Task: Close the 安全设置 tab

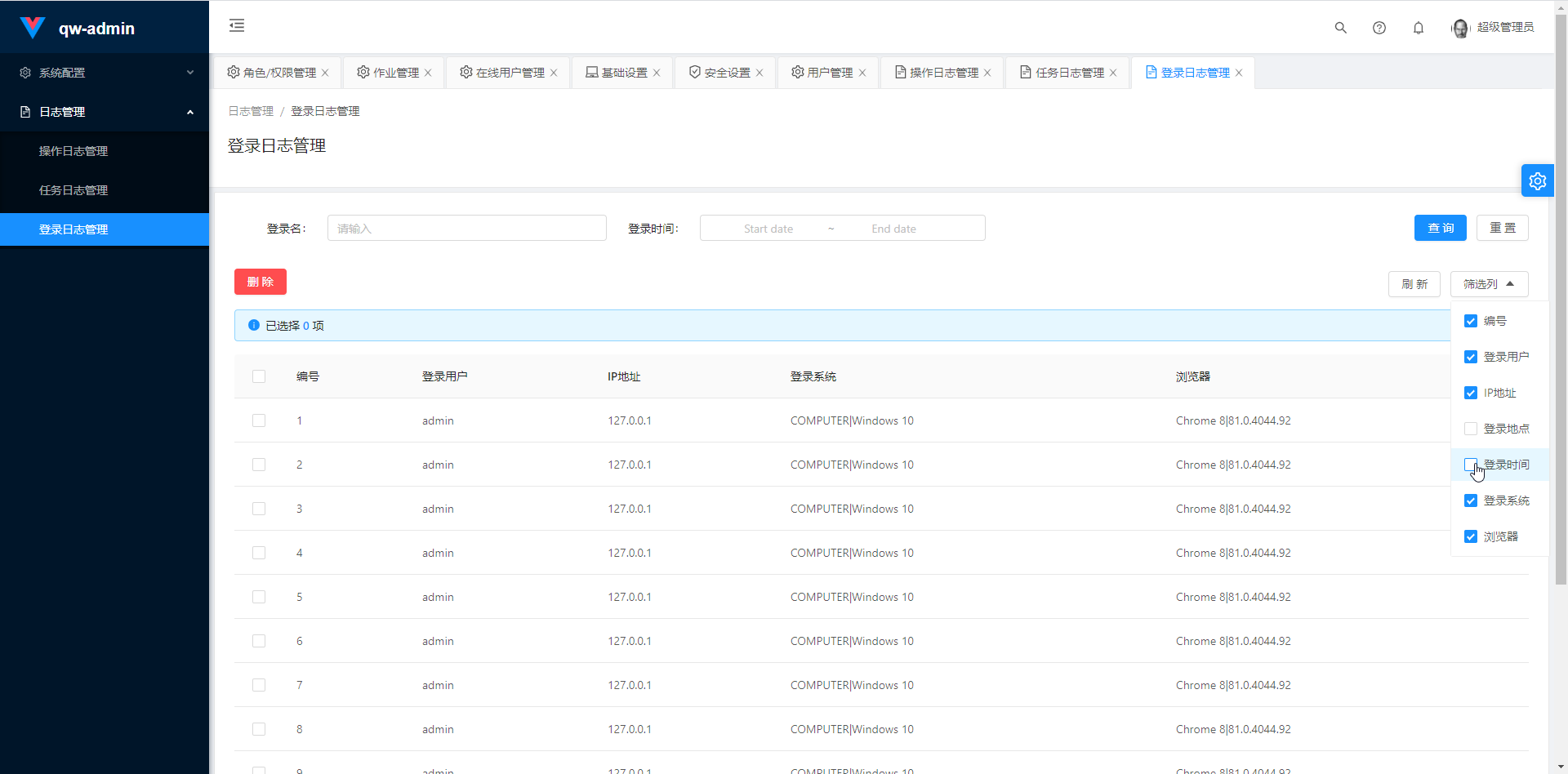Action: tap(759, 73)
